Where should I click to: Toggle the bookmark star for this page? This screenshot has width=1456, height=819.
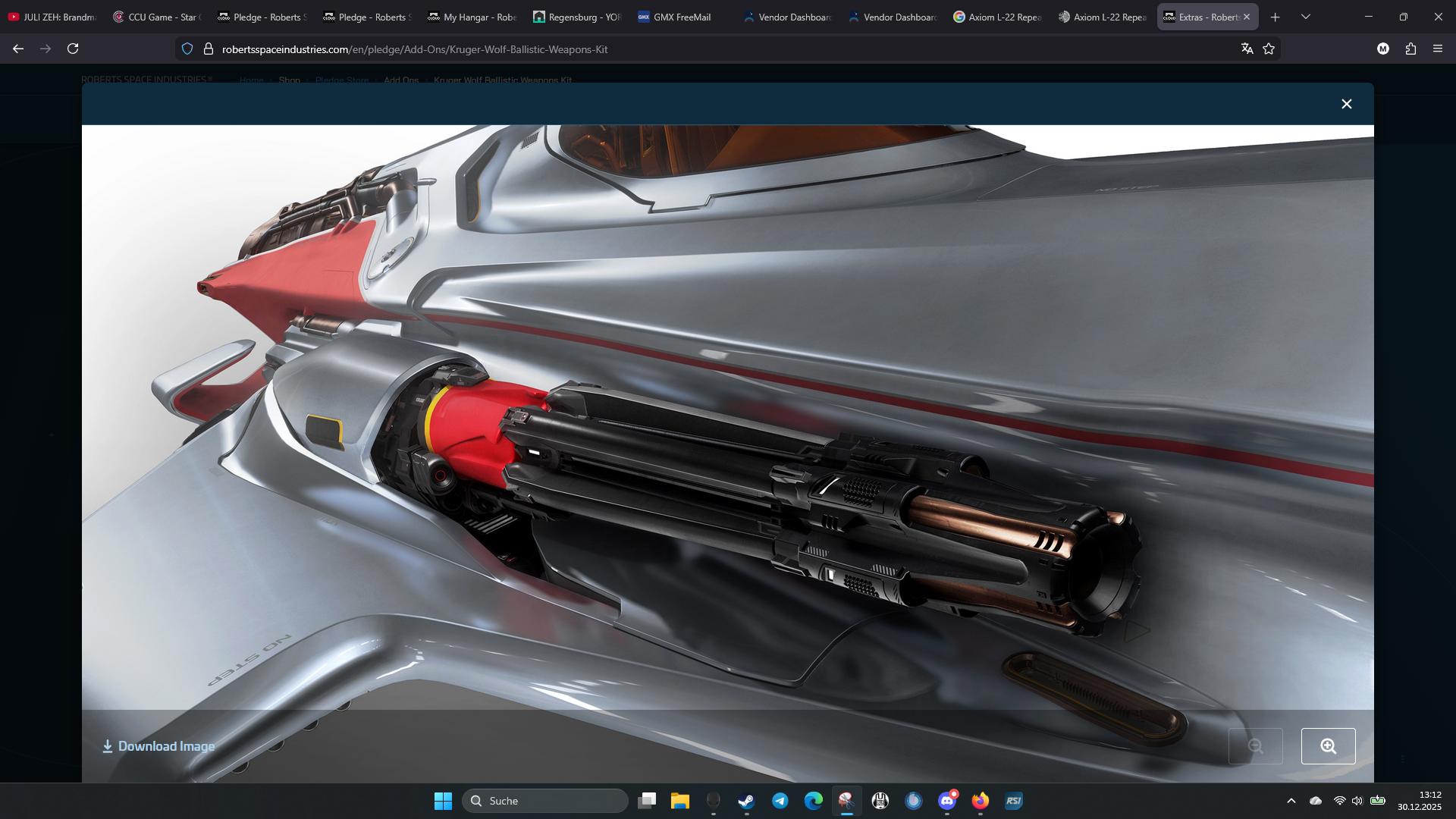(x=1269, y=48)
